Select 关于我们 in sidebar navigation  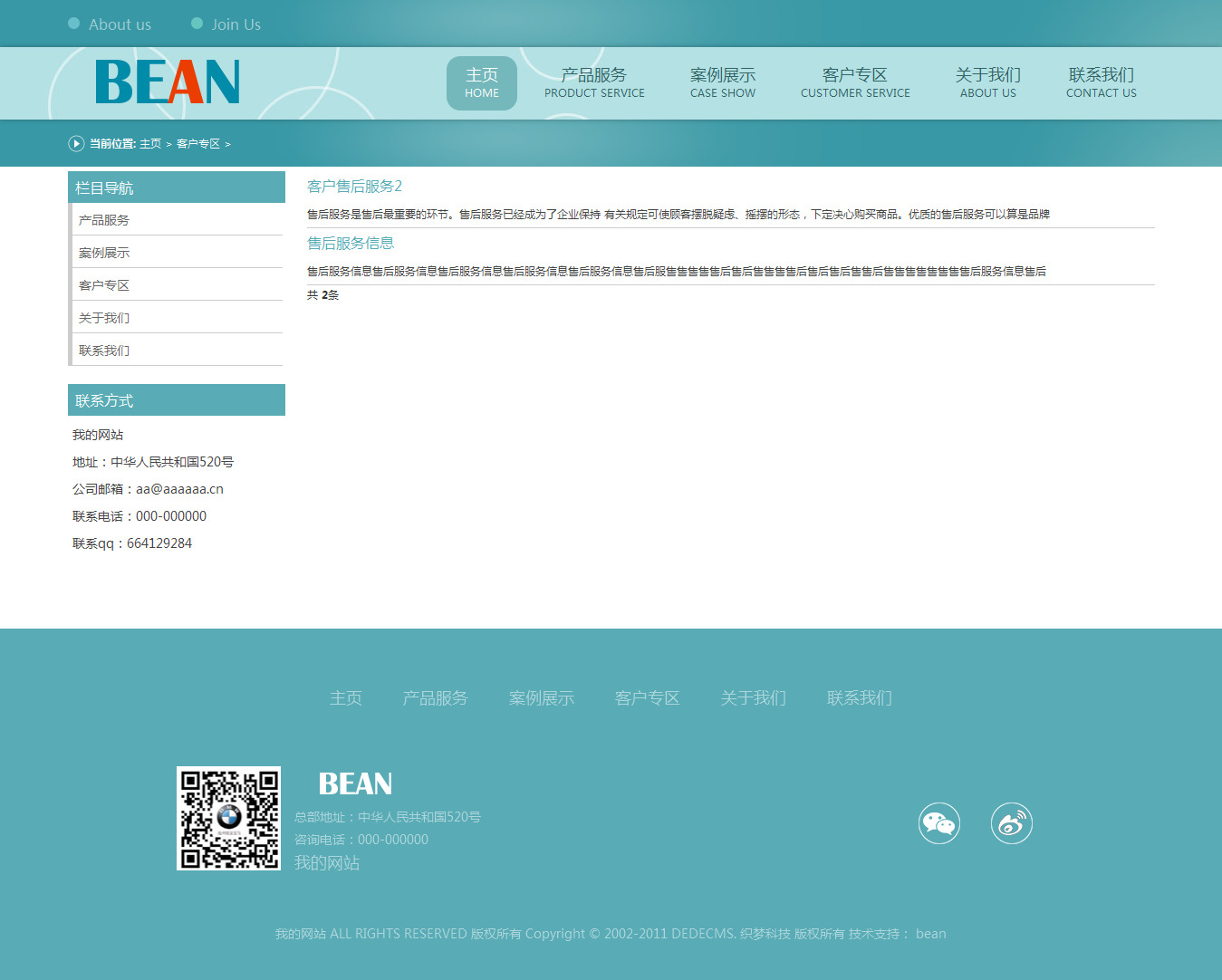click(x=104, y=318)
